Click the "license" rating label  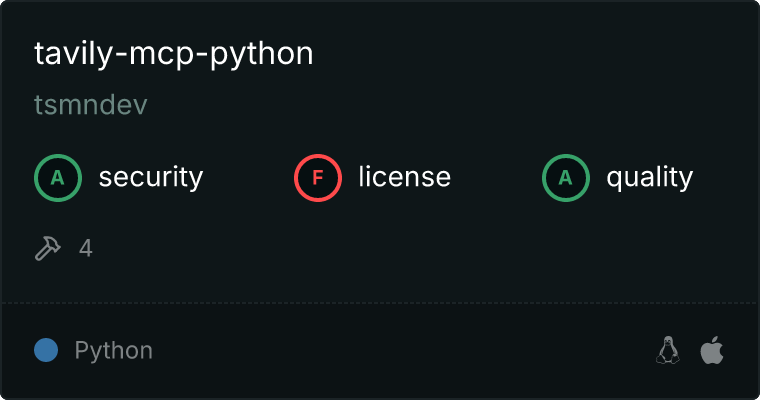coord(405,178)
